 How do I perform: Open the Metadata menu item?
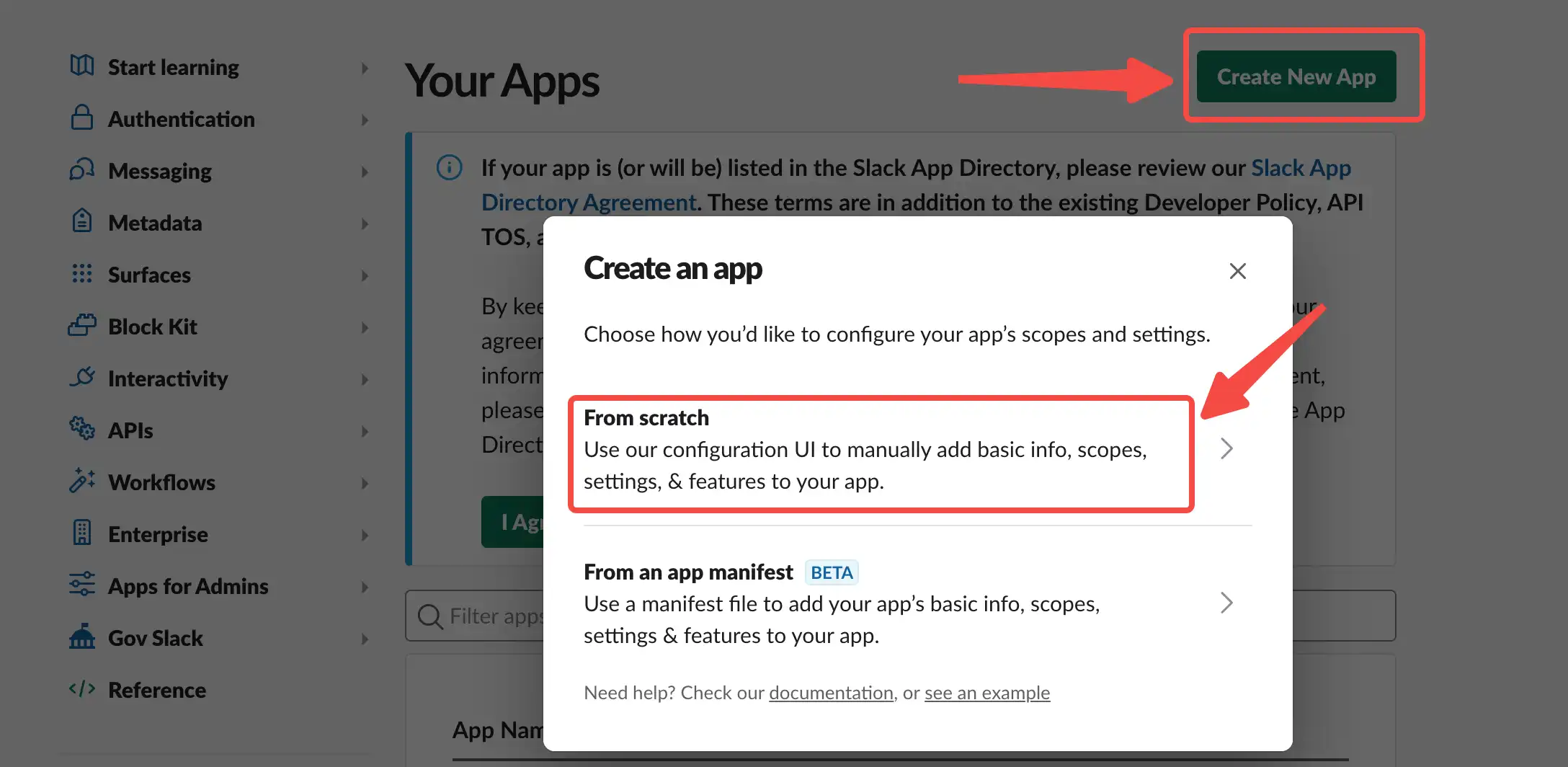[155, 223]
